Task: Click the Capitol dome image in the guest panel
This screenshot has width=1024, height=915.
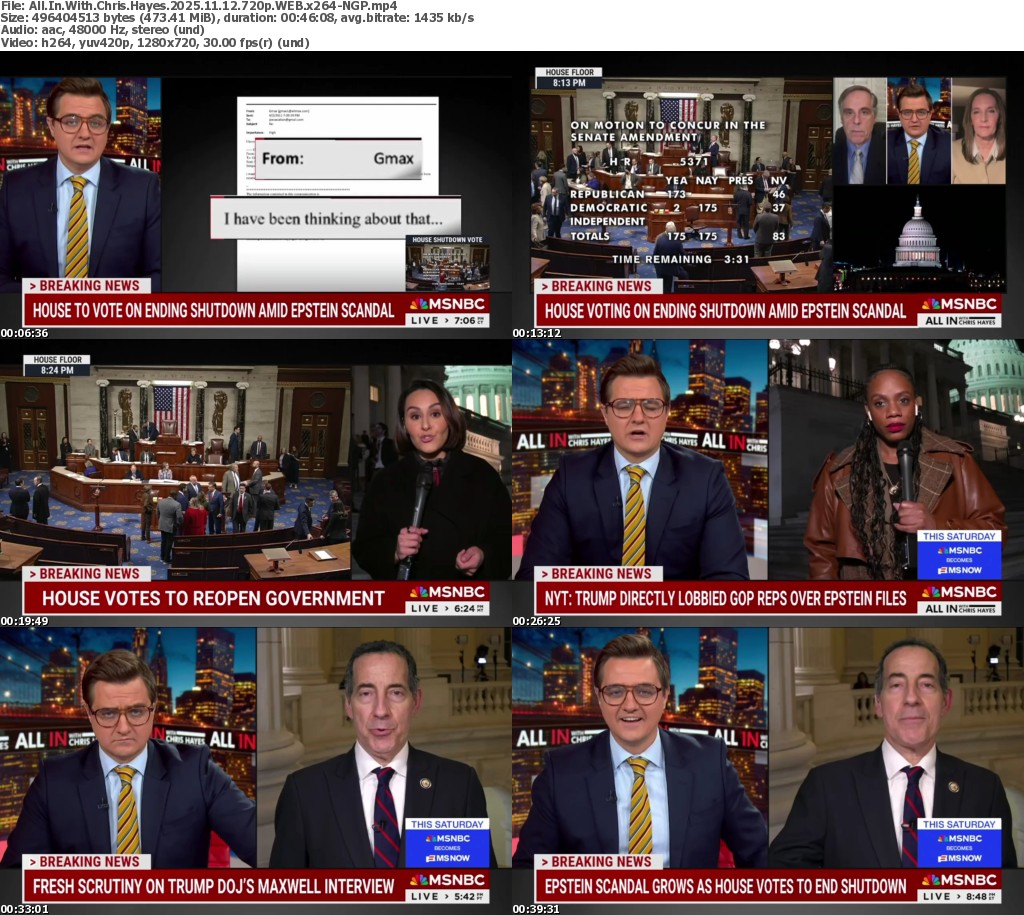Action: click(917, 236)
